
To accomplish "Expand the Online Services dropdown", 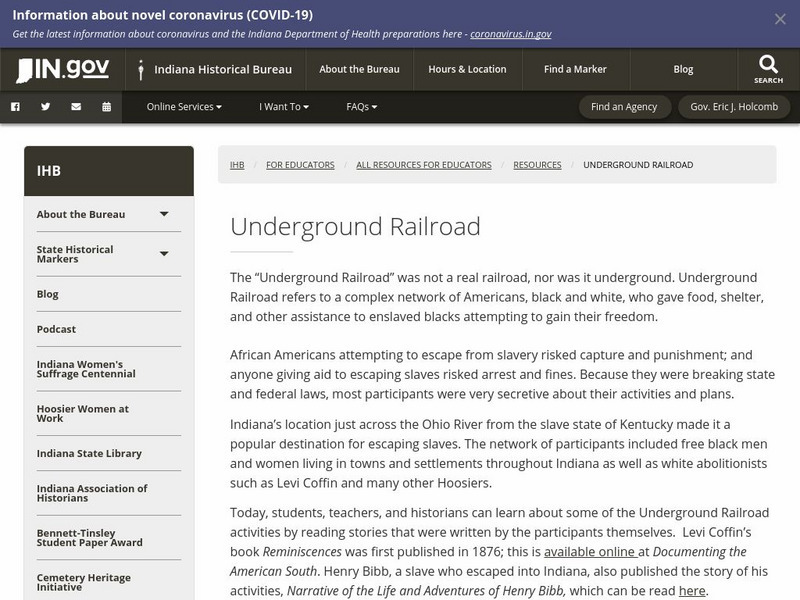I will pyautogui.click(x=184, y=107).
